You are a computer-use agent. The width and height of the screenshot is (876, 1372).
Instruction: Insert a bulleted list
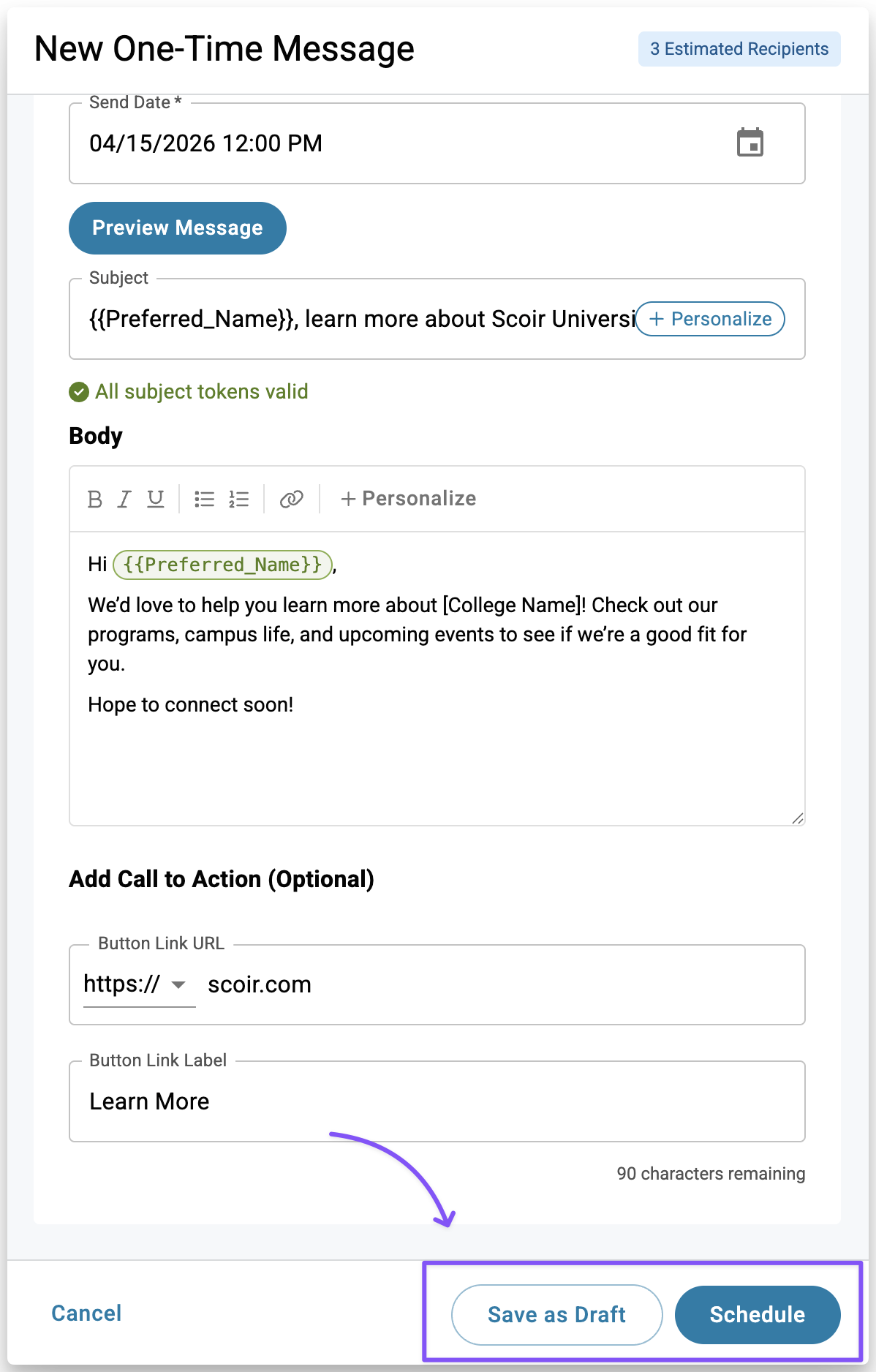click(204, 499)
